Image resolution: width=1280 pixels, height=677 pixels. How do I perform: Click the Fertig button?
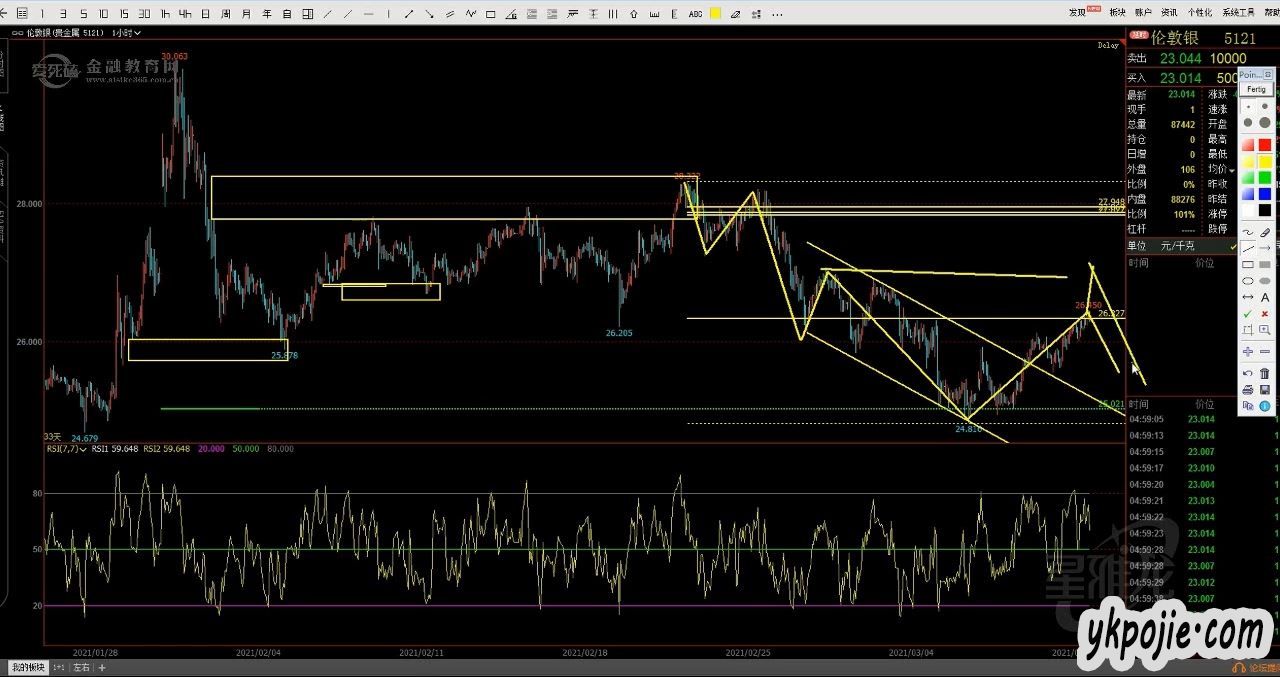coord(1256,89)
